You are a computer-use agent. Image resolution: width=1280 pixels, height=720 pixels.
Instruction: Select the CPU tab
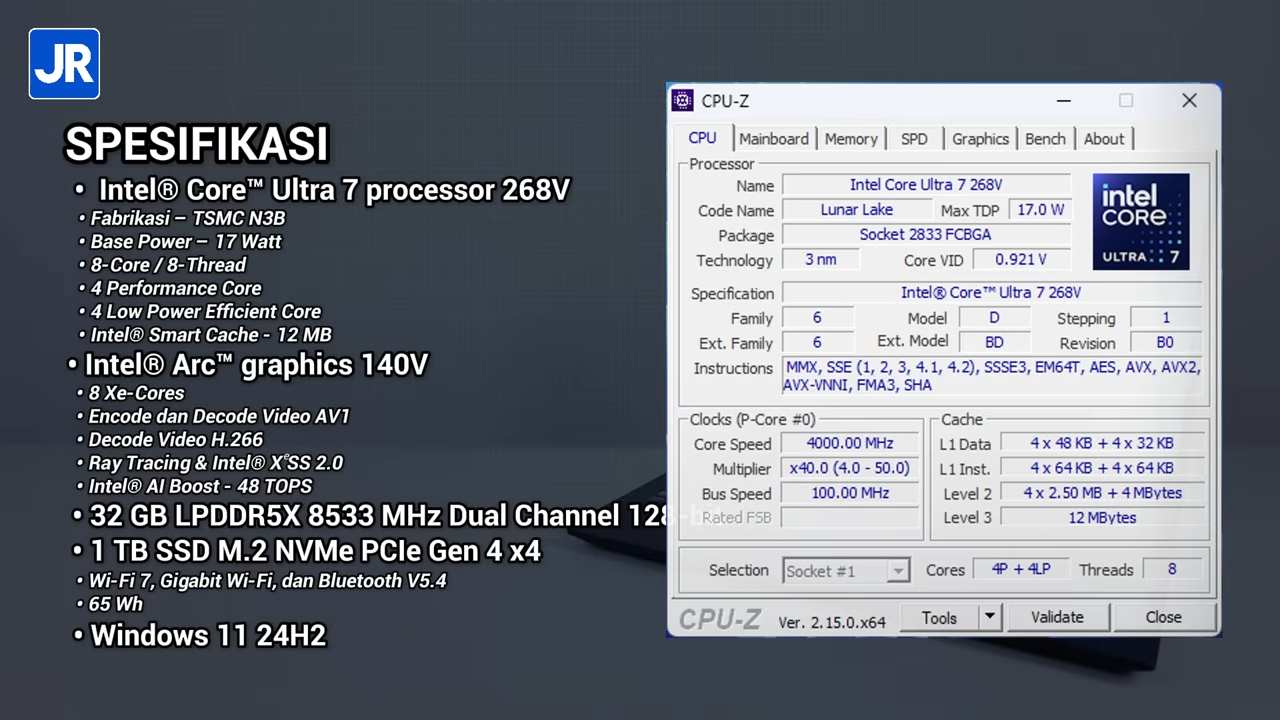coord(702,138)
